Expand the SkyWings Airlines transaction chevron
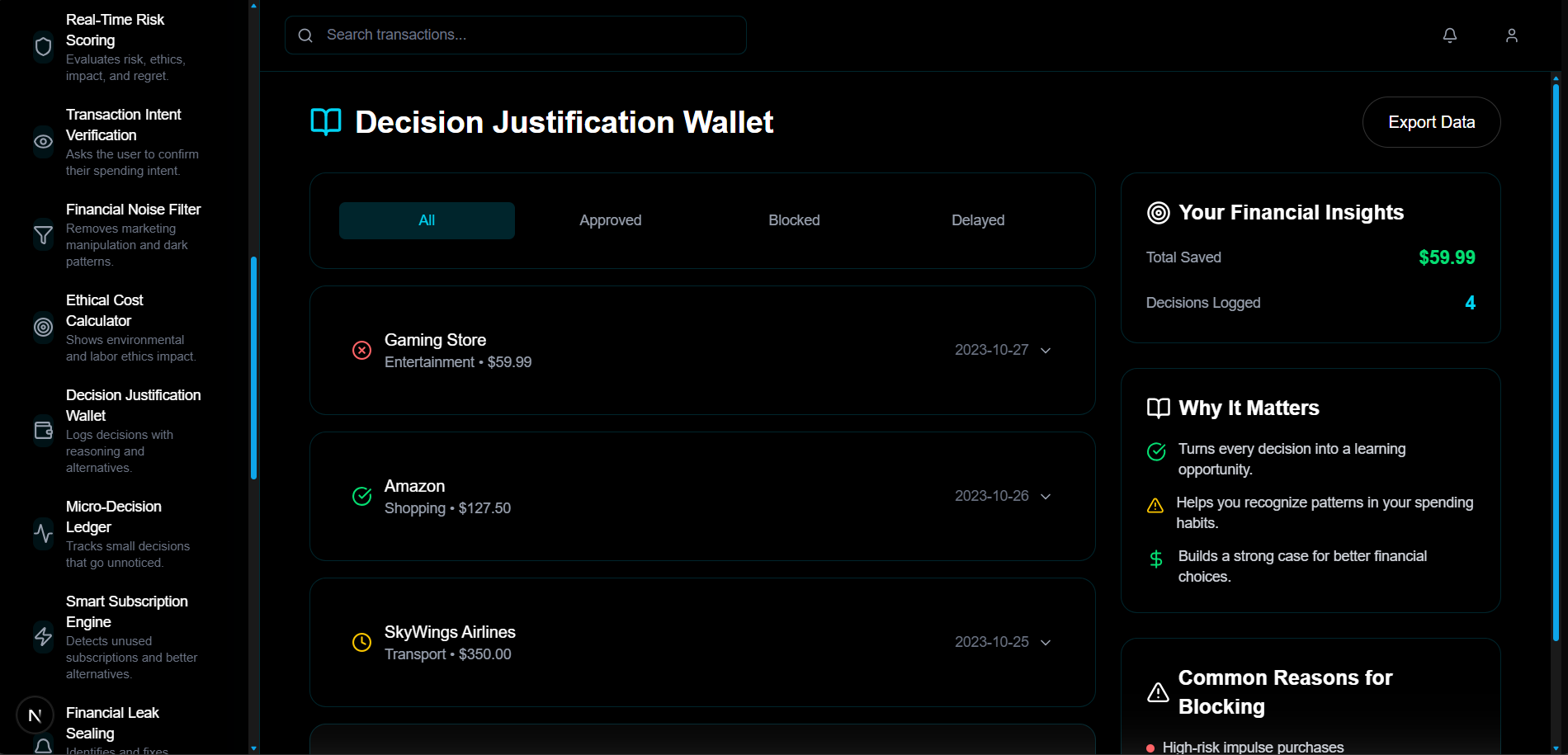 [1046, 643]
